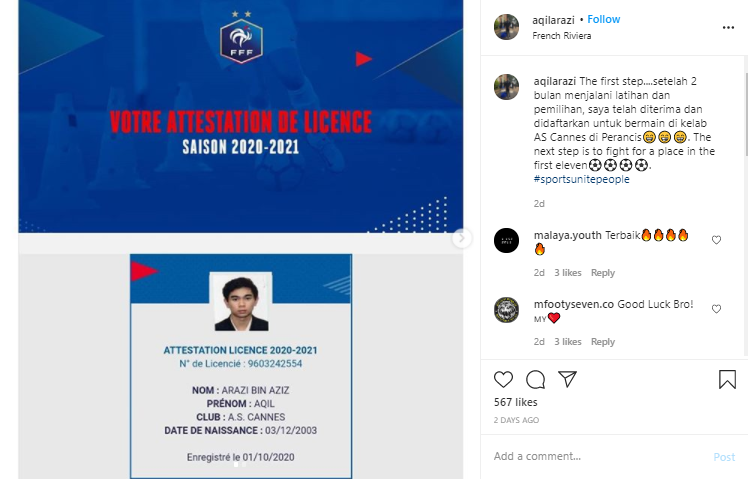Reply to malaya.youth's comment
The width and height of the screenshot is (748, 479).
tap(603, 273)
